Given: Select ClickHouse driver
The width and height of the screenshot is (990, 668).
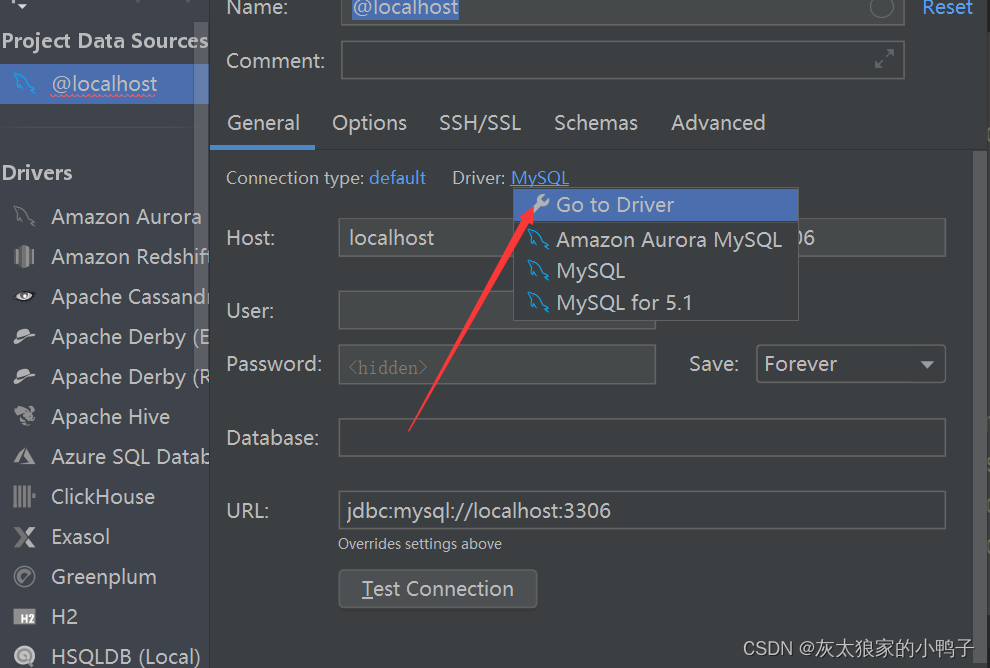Looking at the screenshot, I should pyautogui.click(x=104, y=497).
